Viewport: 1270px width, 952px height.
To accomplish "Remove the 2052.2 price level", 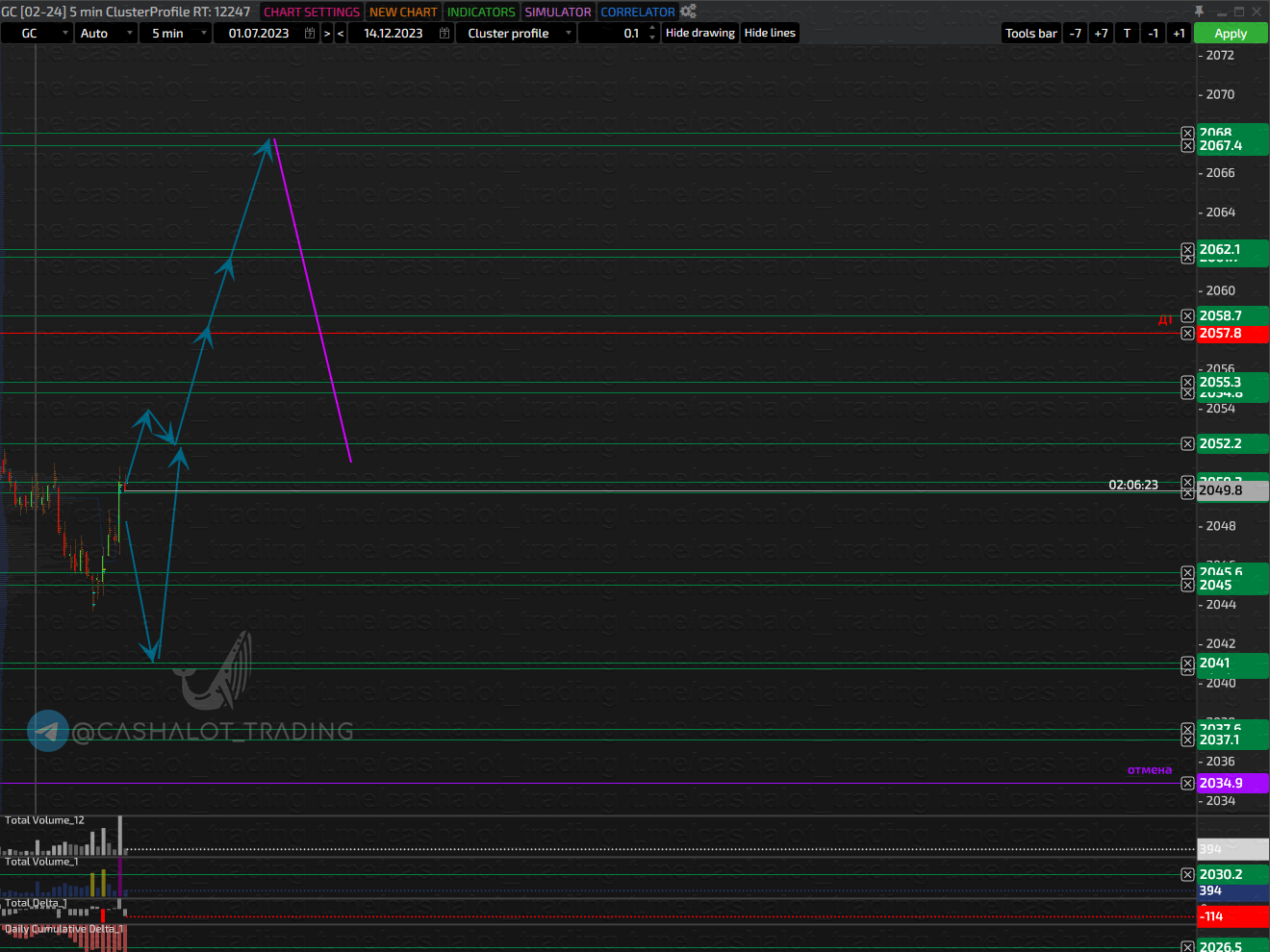I will [1187, 444].
